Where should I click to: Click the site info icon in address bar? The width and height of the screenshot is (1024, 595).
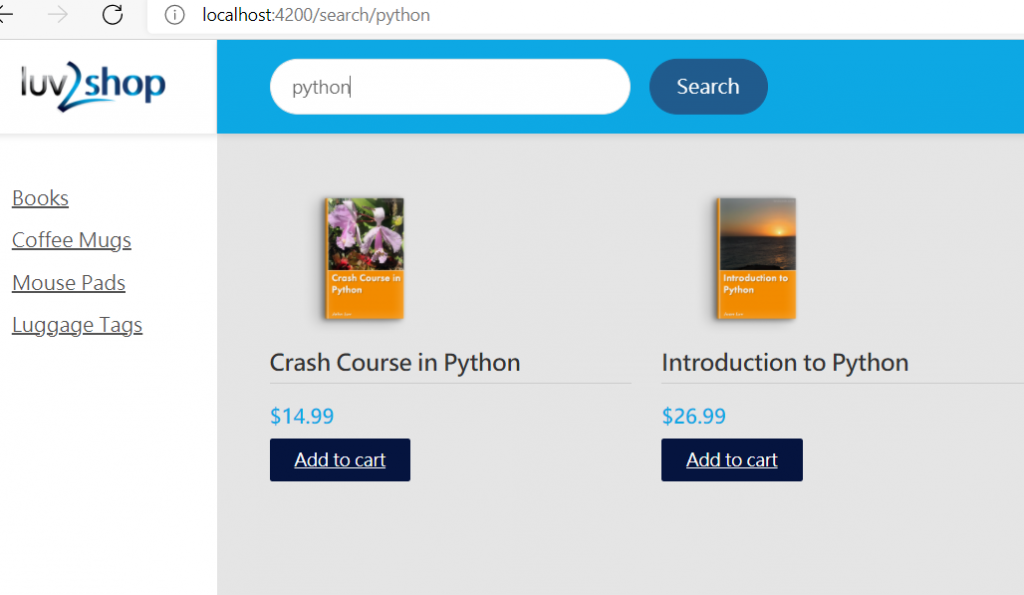[175, 16]
